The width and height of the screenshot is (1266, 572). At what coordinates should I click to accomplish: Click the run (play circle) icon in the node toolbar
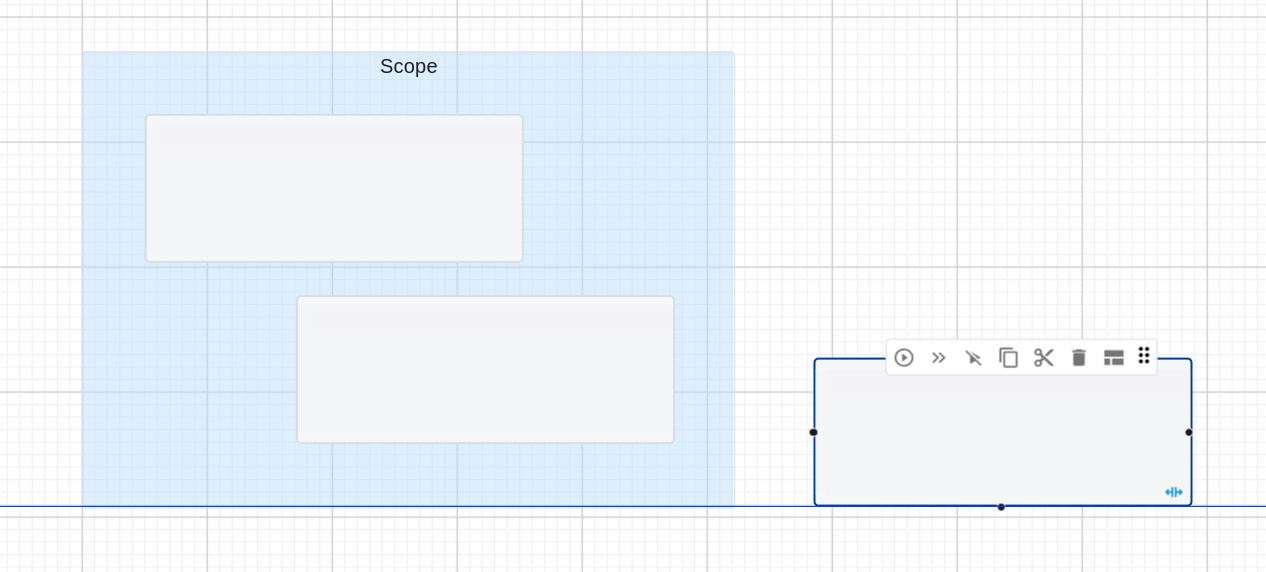[904, 358]
